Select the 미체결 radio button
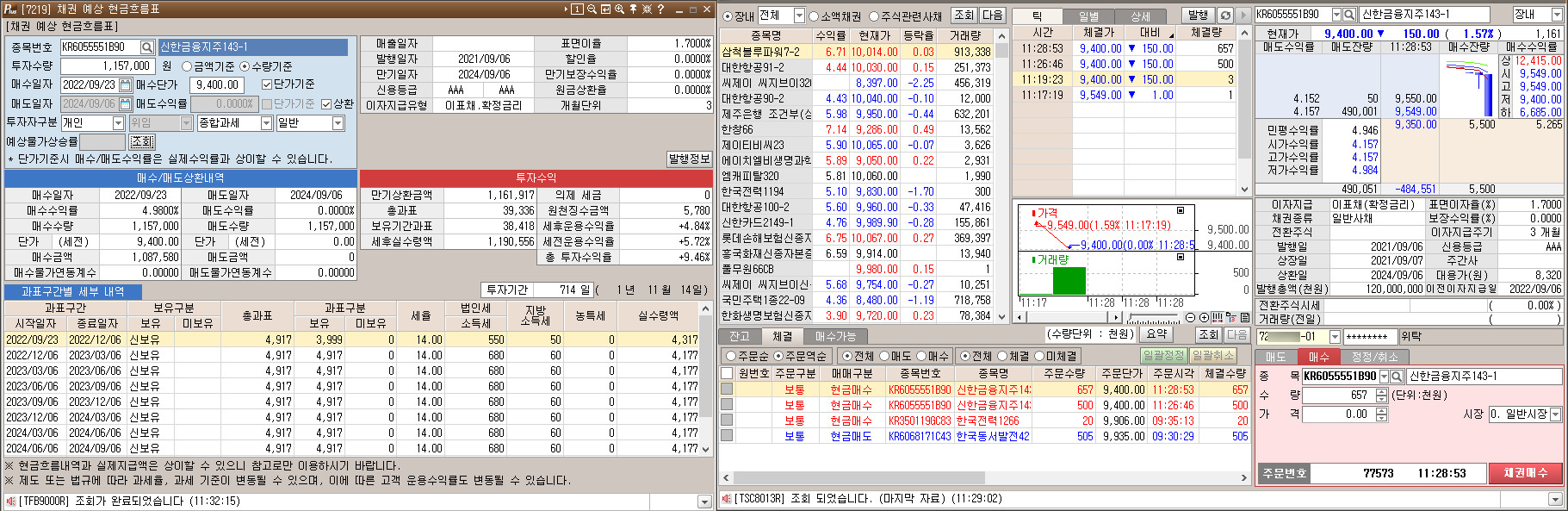The height and width of the screenshot is (511, 1568). (x=1039, y=356)
